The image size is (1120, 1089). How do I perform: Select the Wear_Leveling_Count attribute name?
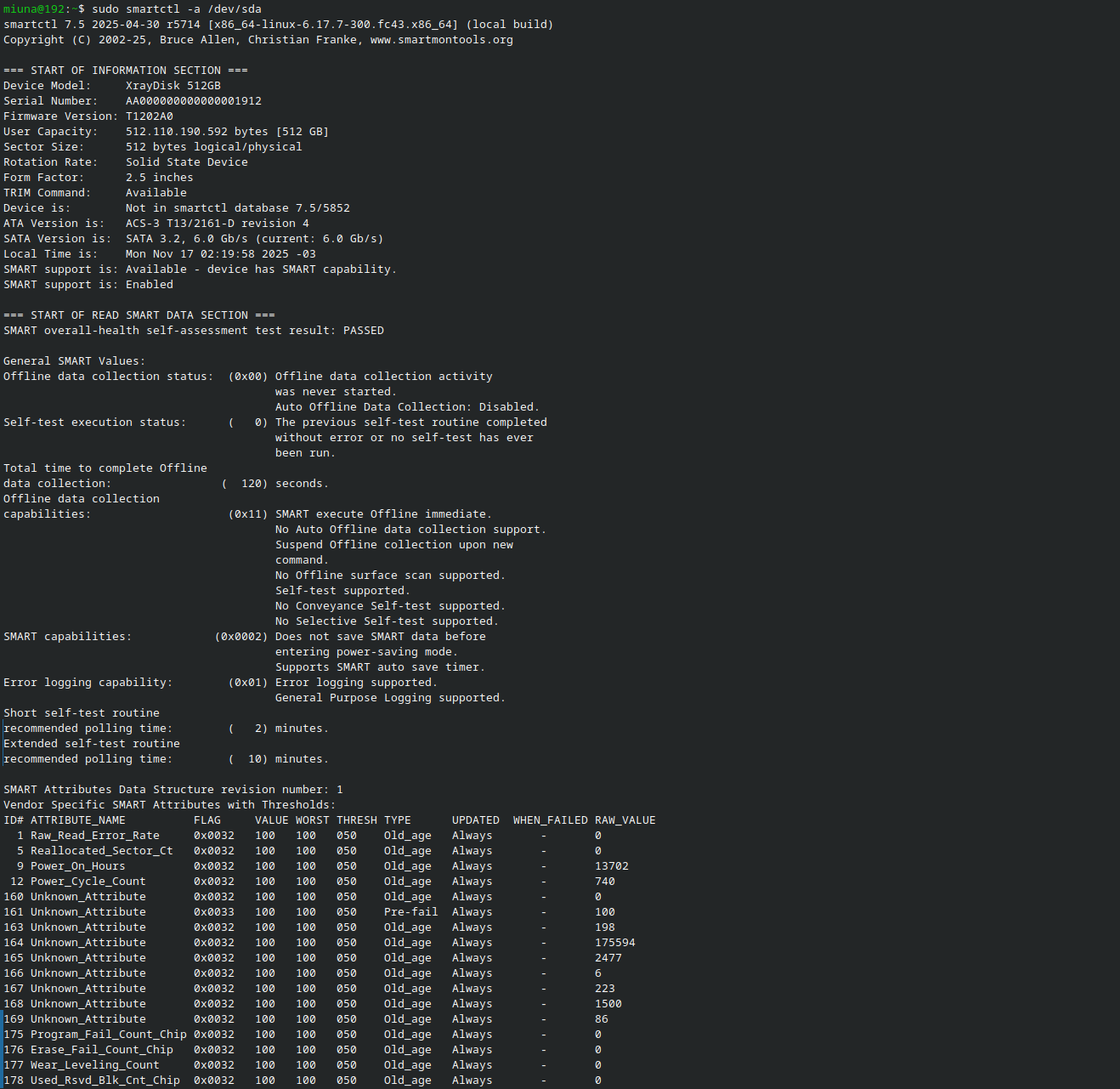(x=94, y=1065)
